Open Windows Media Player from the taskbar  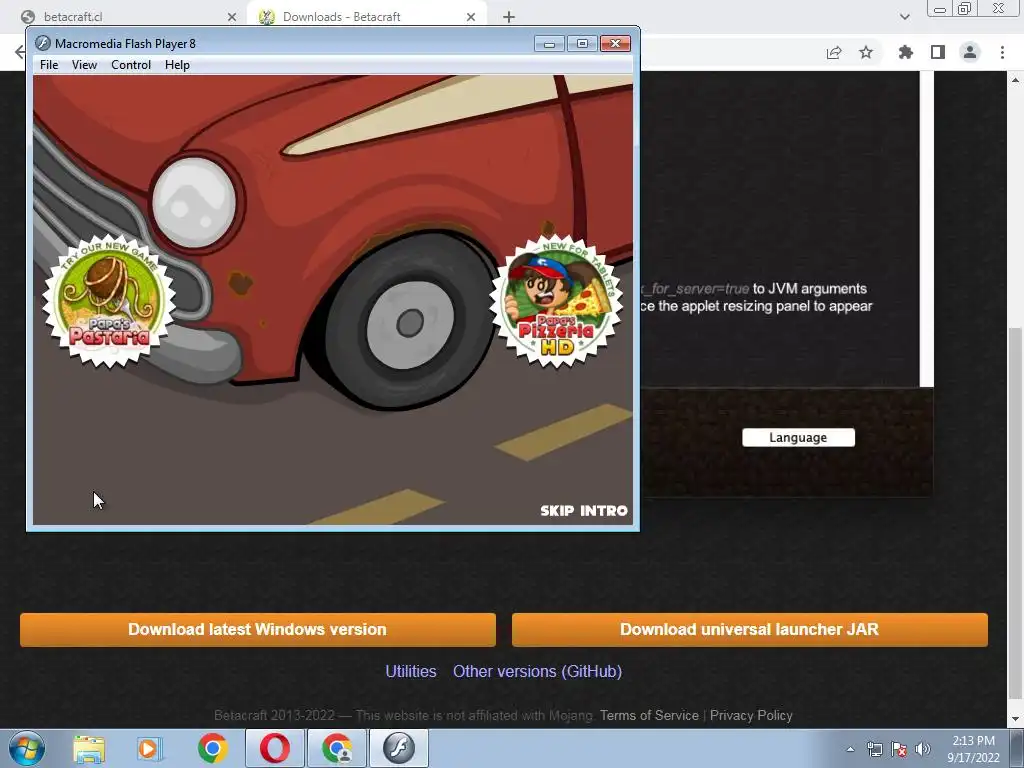click(x=149, y=748)
